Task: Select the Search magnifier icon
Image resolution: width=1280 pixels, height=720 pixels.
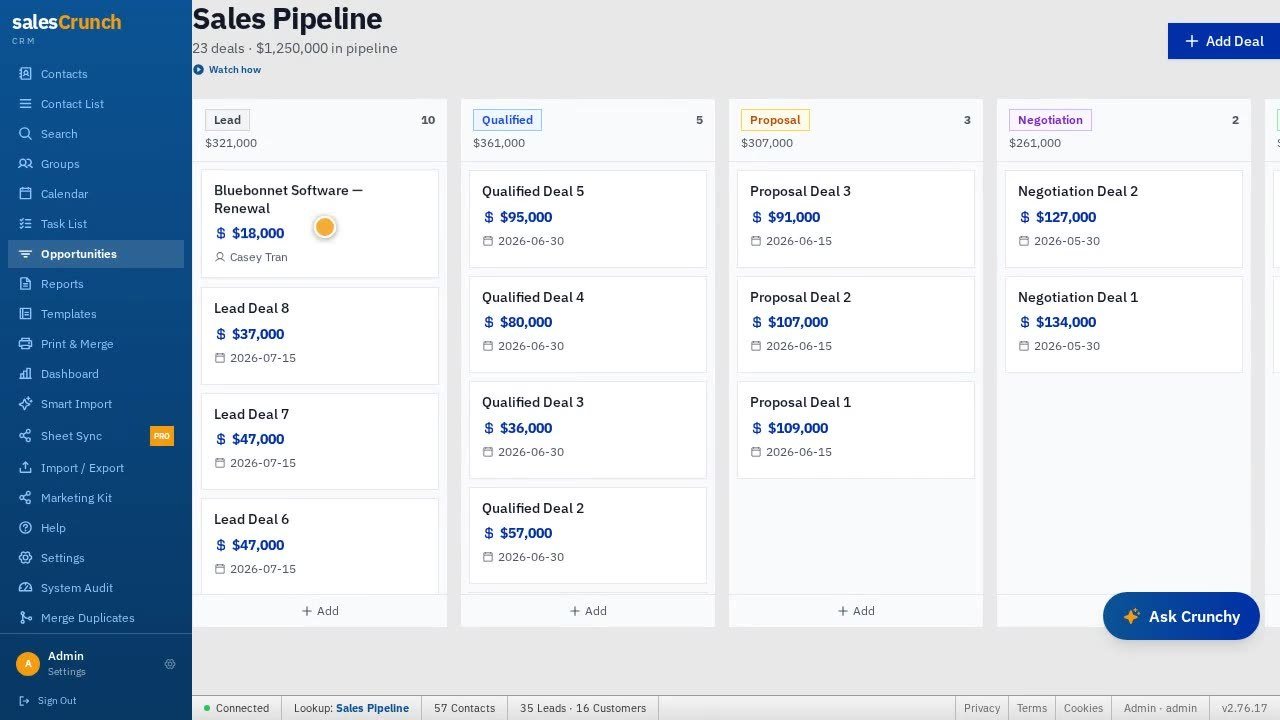Action: (25, 134)
